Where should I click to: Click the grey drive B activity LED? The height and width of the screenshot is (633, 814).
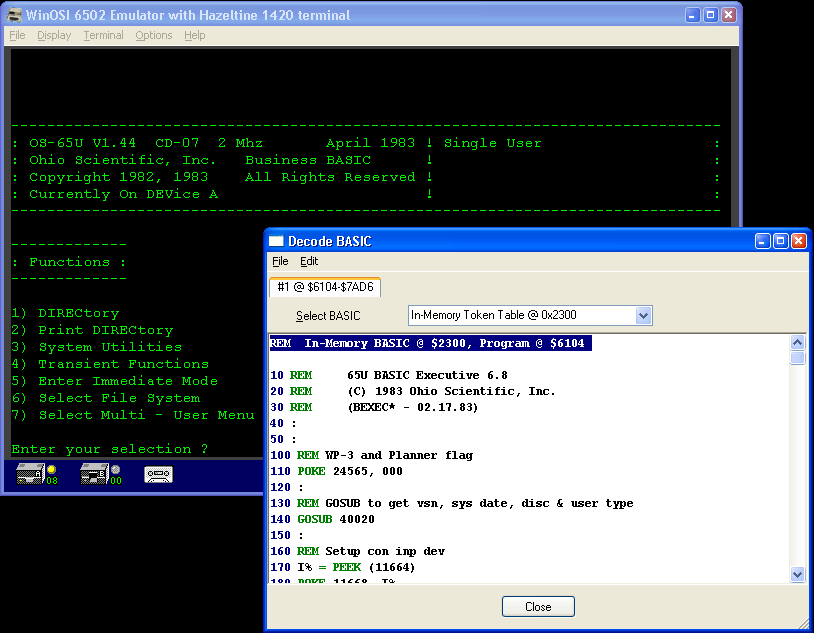point(115,469)
